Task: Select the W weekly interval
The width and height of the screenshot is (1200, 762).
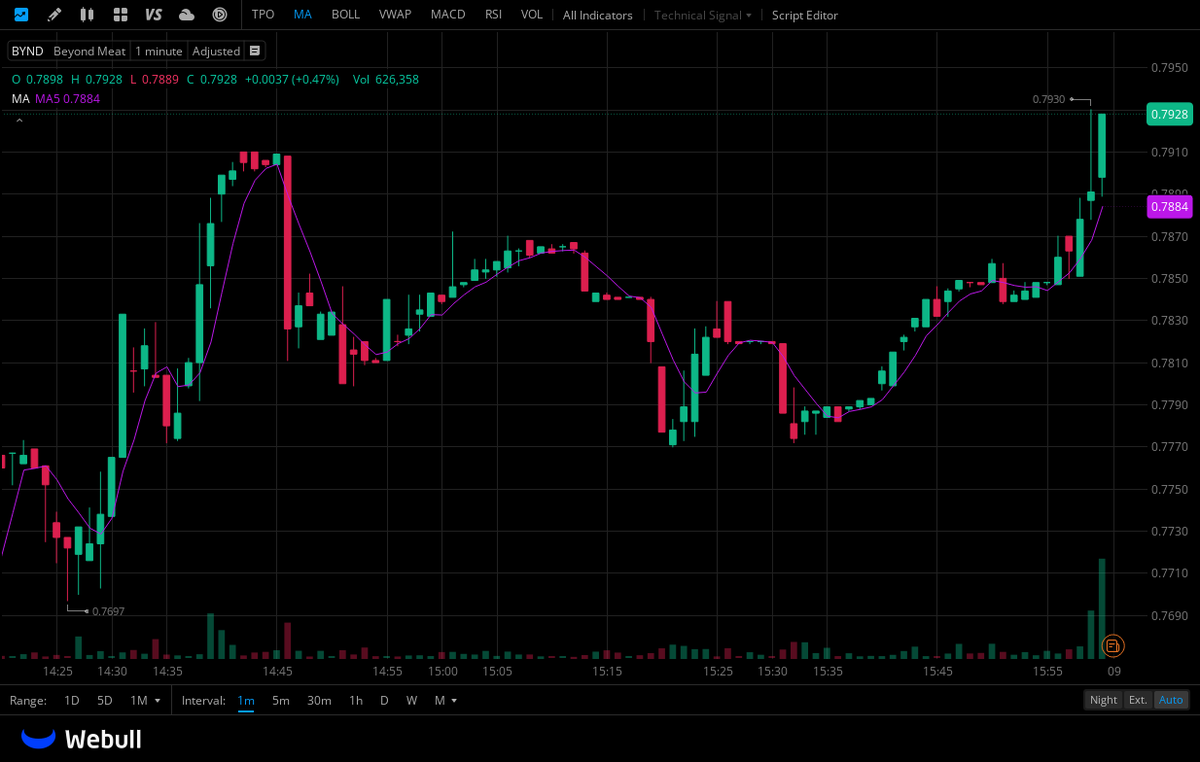Action: [x=411, y=700]
